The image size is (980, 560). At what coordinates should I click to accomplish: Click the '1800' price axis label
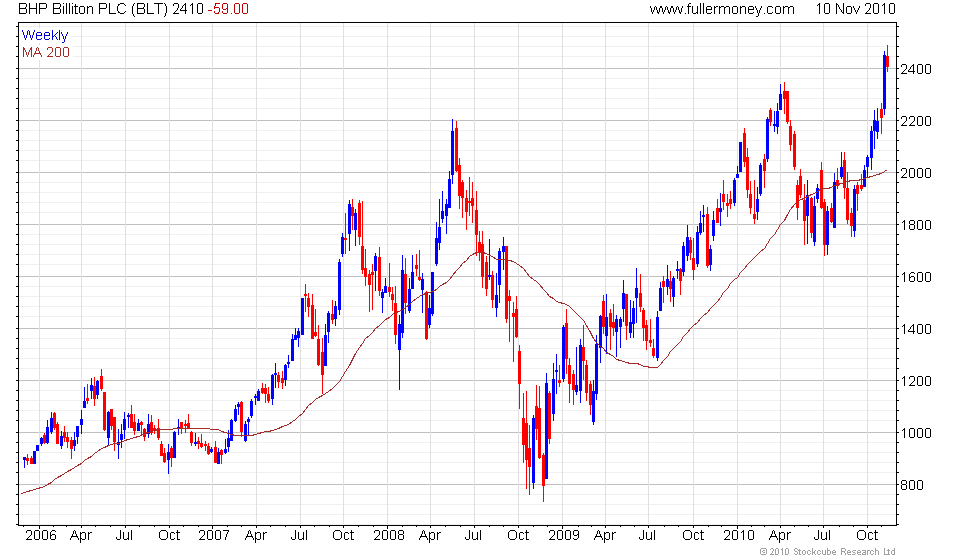point(916,225)
